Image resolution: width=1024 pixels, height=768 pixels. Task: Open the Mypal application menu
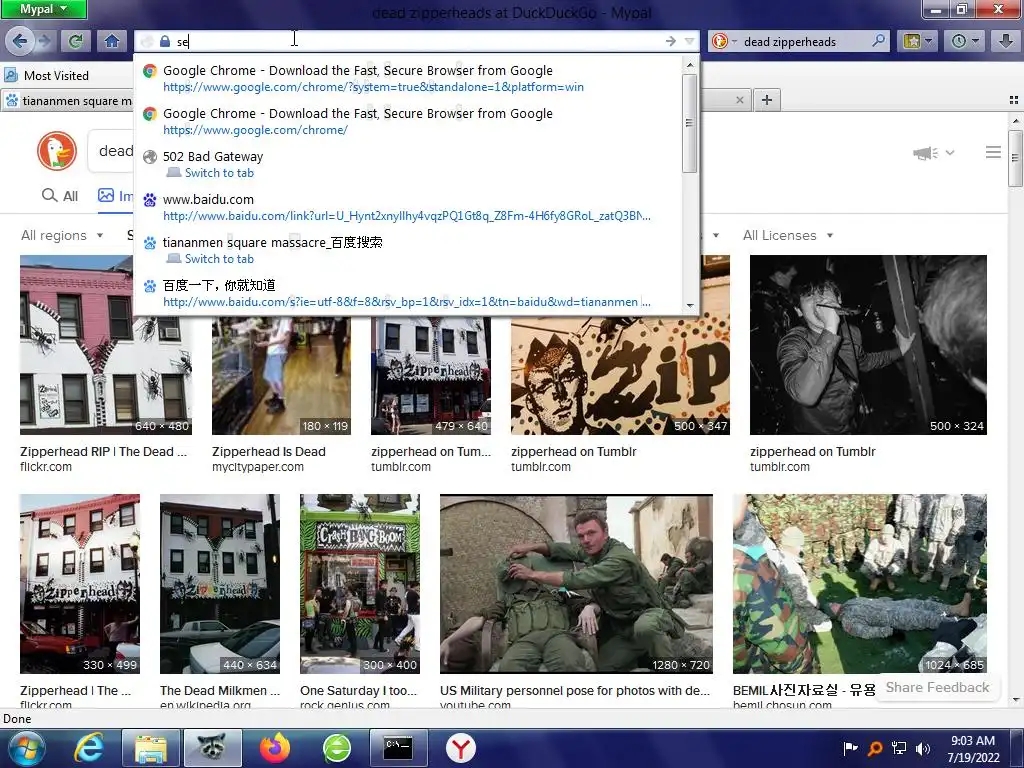[43, 9]
